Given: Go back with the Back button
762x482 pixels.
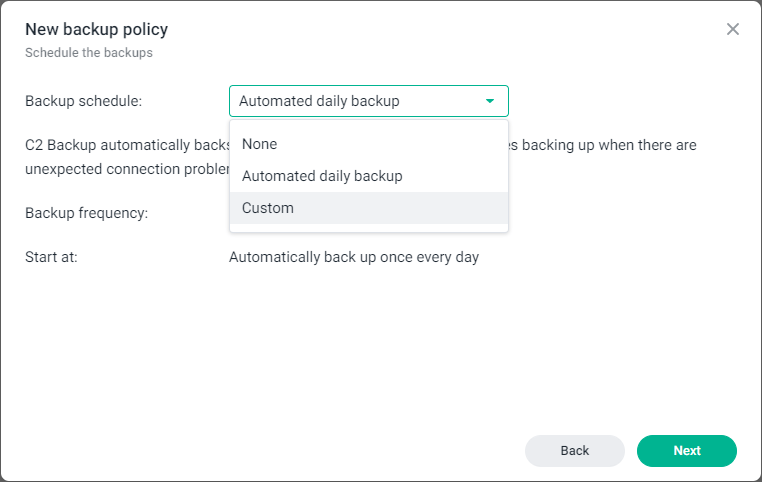Looking at the screenshot, I should pyautogui.click(x=574, y=451).
